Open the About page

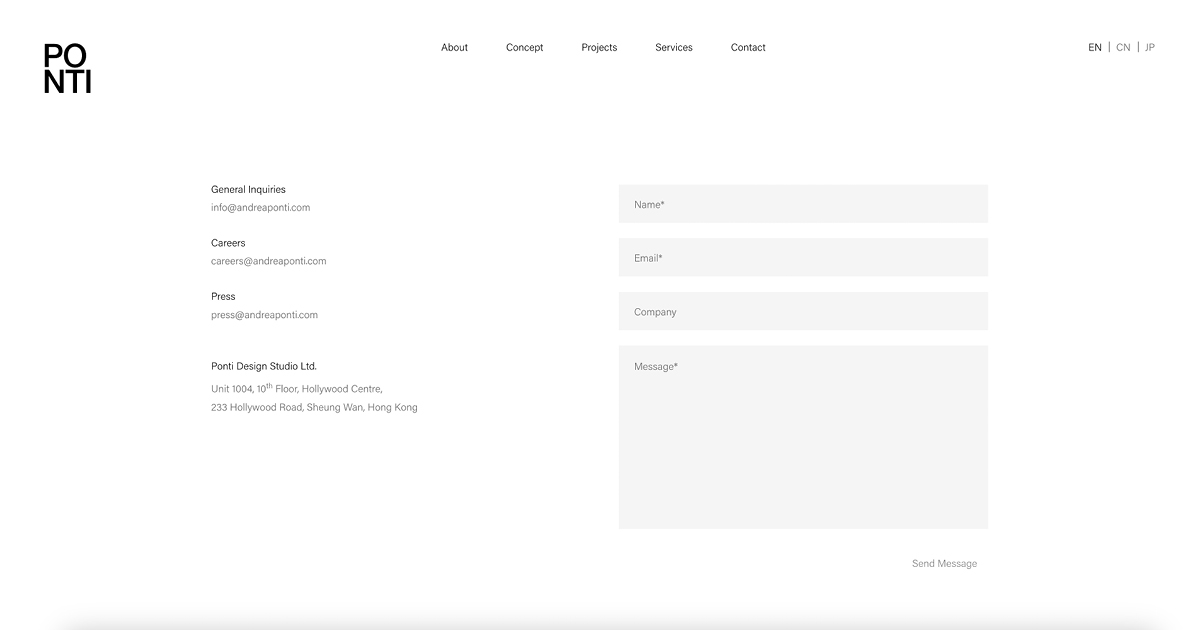pos(454,47)
